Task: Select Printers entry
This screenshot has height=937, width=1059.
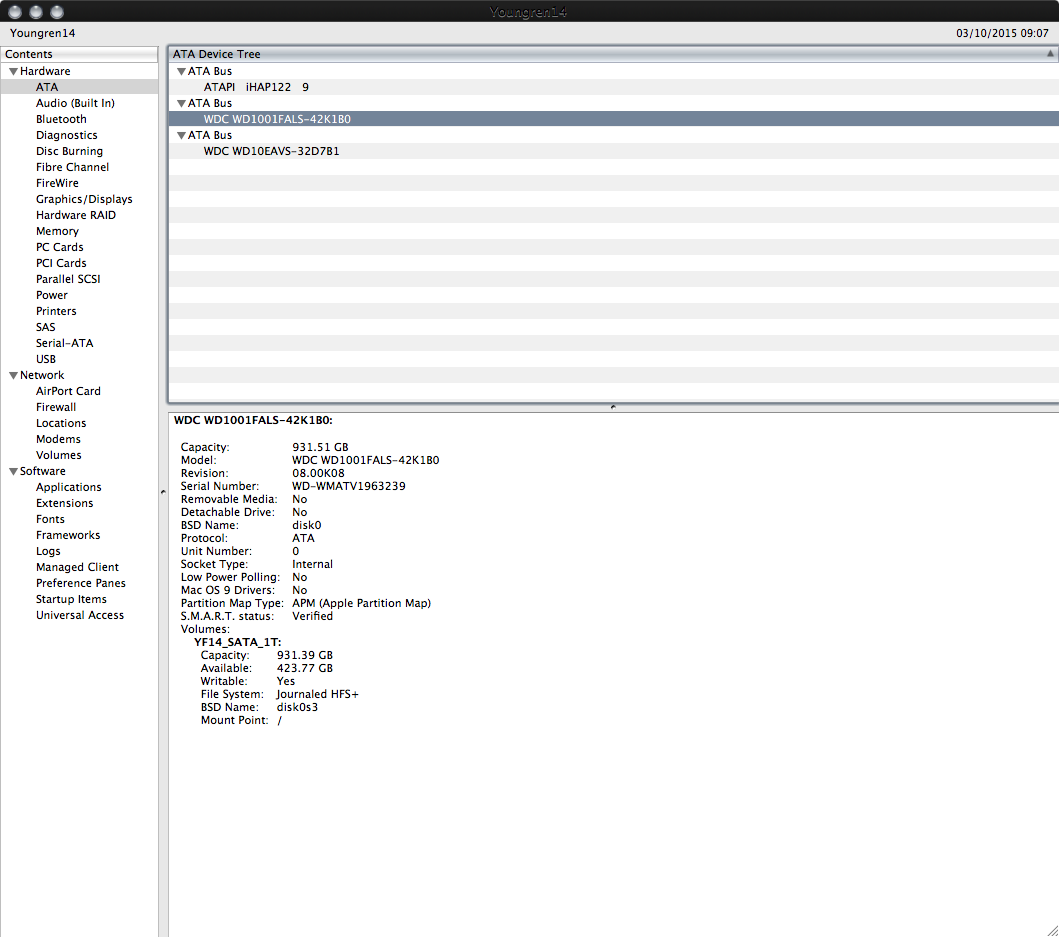Action: [56, 311]
